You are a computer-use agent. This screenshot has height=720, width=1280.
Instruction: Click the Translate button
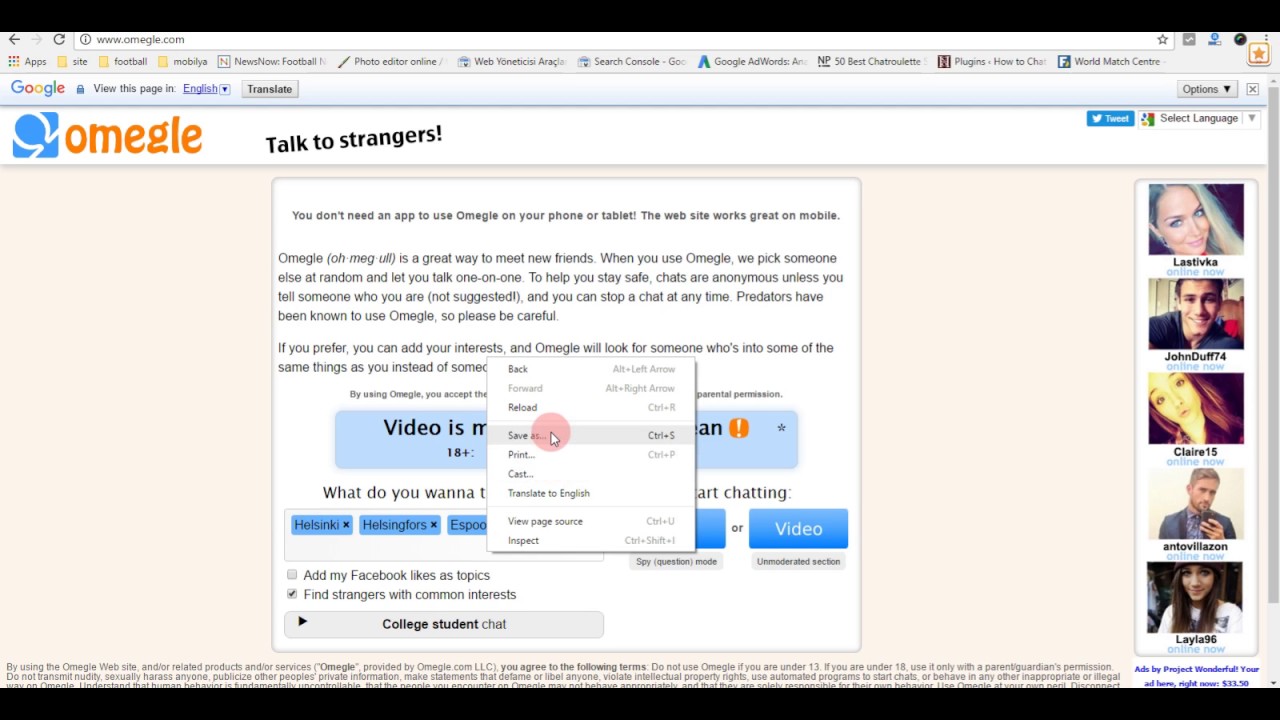[270, 89]
